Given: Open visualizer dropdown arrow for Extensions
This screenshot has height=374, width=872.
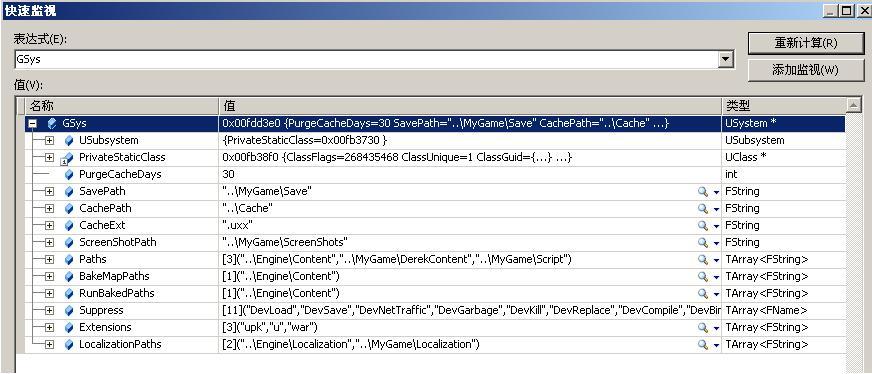Looking at the screenshot, I should (716, 328).
